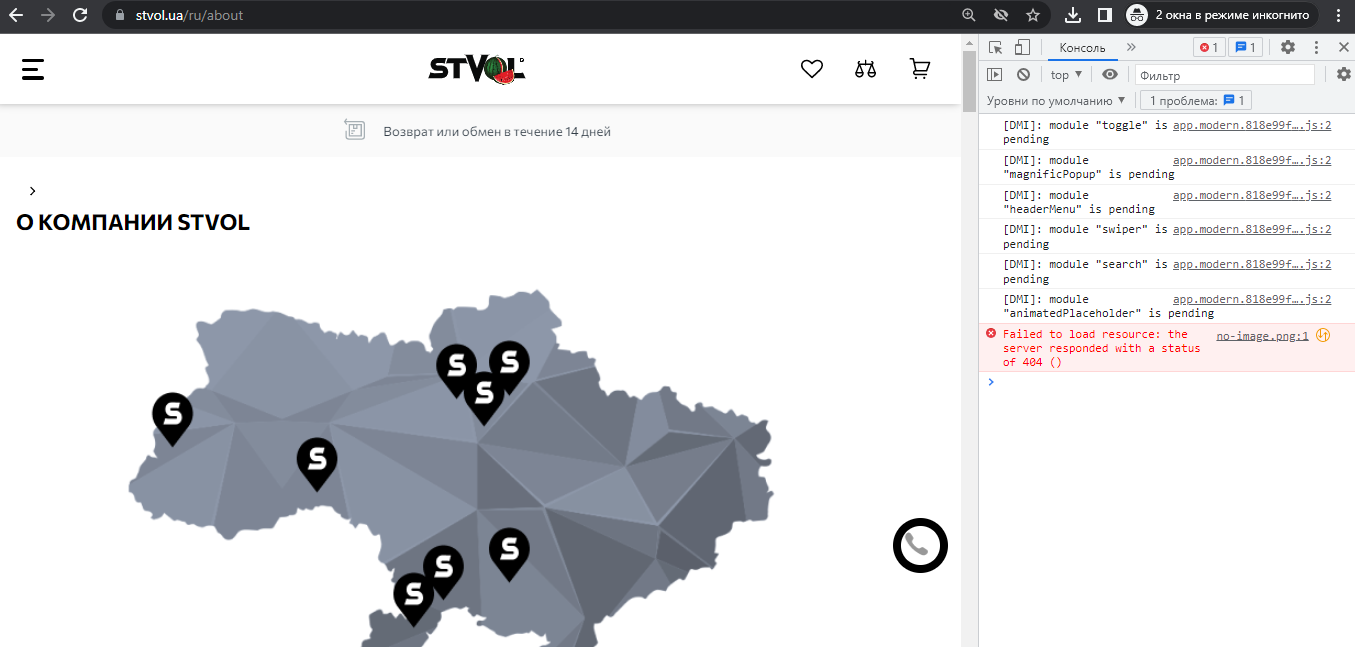The height and width of the screenshot is (647, 1355).
Task: Click the browser forward arrow
Action: coord(48,15)
